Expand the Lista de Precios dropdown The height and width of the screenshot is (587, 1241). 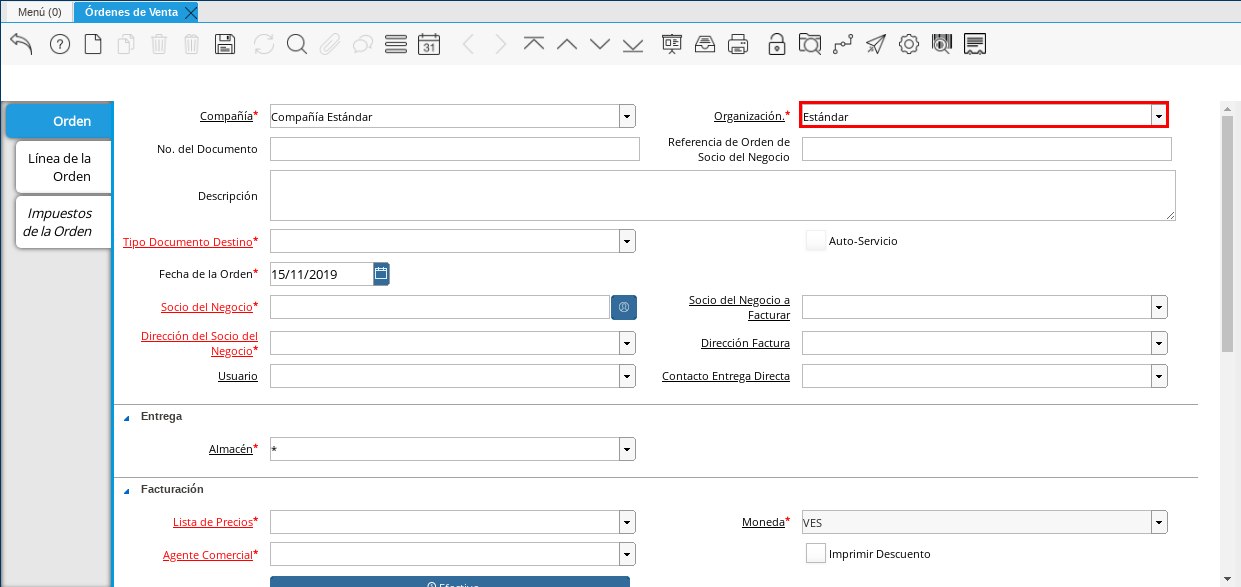coord(627,522)
